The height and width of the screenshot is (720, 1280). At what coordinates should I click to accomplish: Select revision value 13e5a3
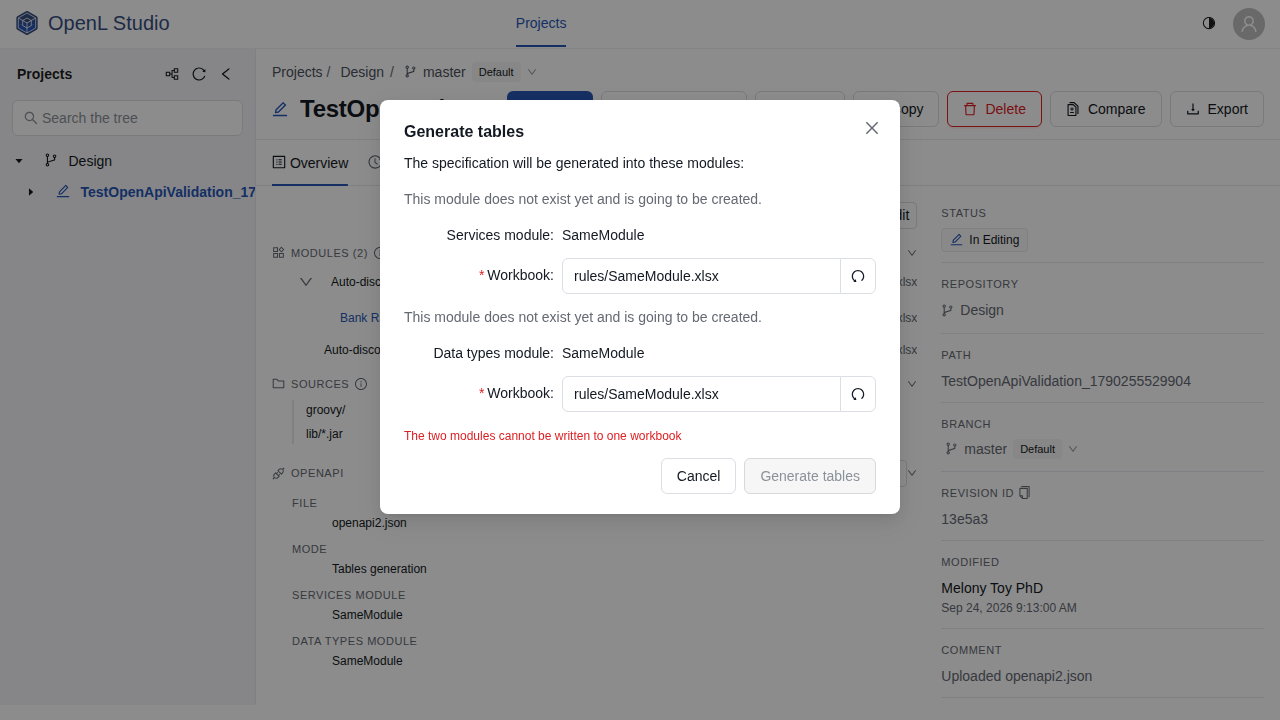[964, 519]
